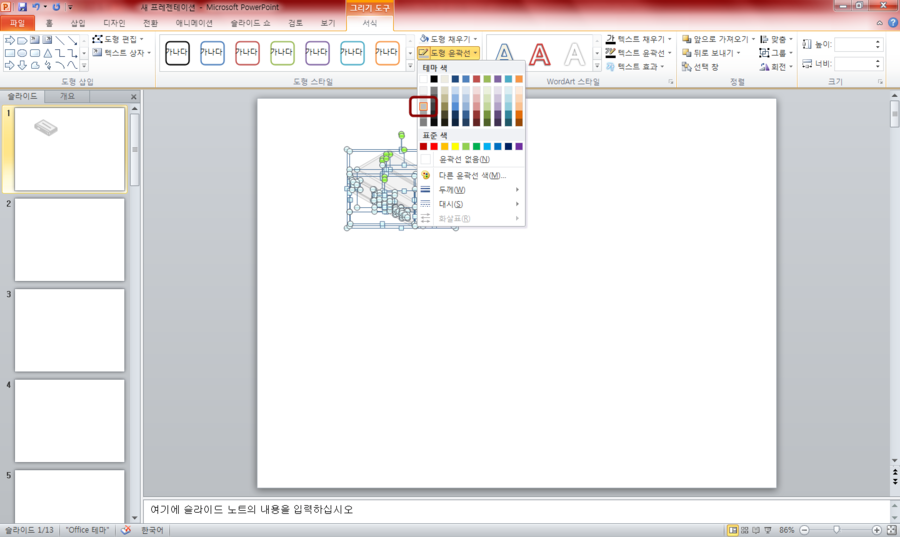The height and width of the screenshot is (537, 900).
Task: Click the zoom slider handle
Action: (x=836, y=530)
